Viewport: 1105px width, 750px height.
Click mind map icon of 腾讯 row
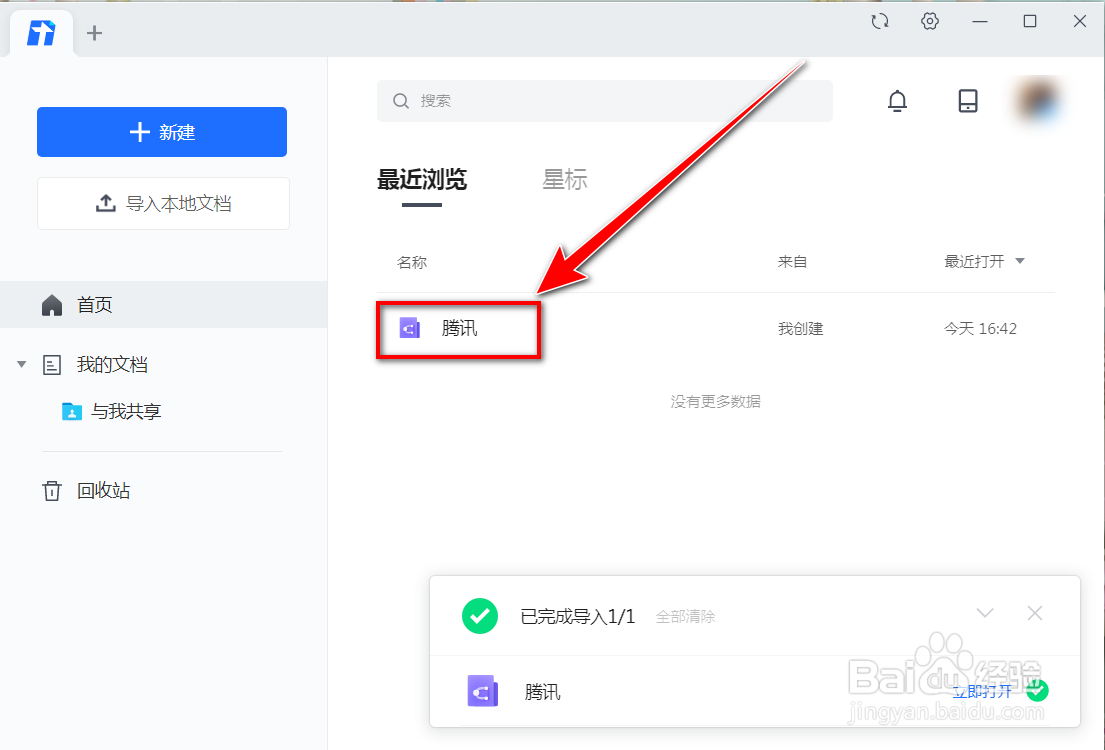click(410, 328)
